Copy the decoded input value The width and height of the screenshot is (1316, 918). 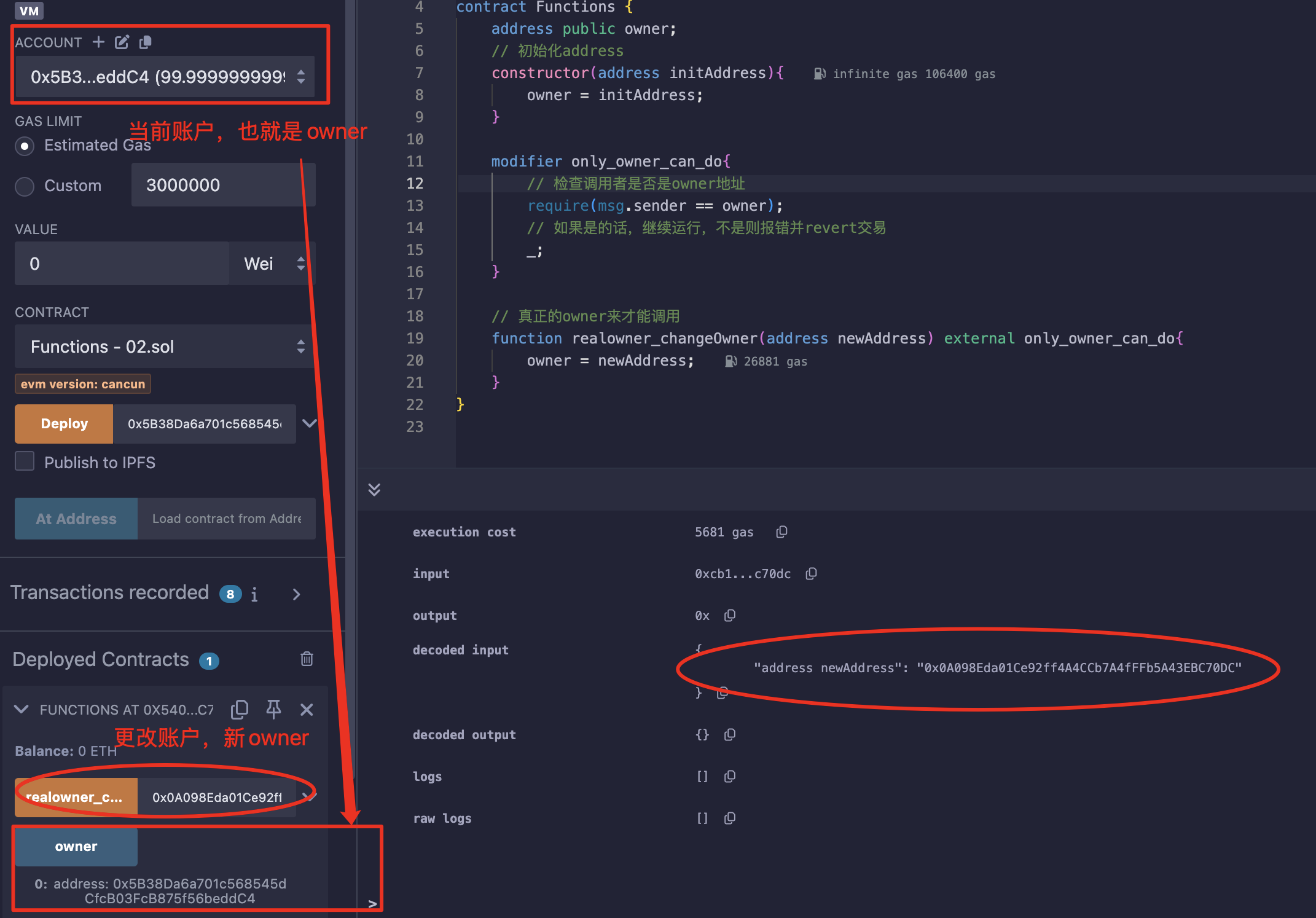(x=723, y=692)
